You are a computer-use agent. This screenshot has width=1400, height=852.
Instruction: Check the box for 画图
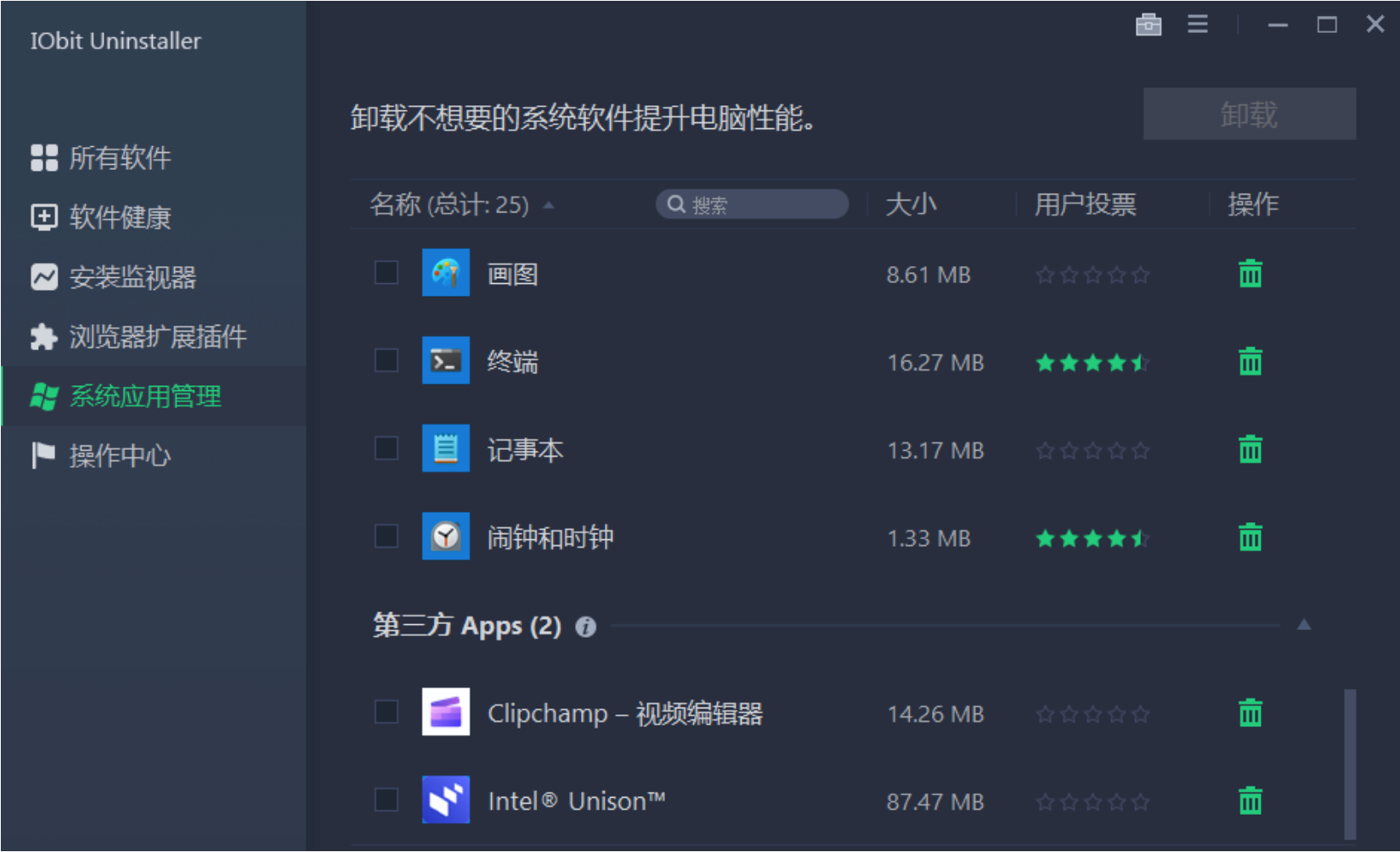pyautogui.click(x=387, y=272)
